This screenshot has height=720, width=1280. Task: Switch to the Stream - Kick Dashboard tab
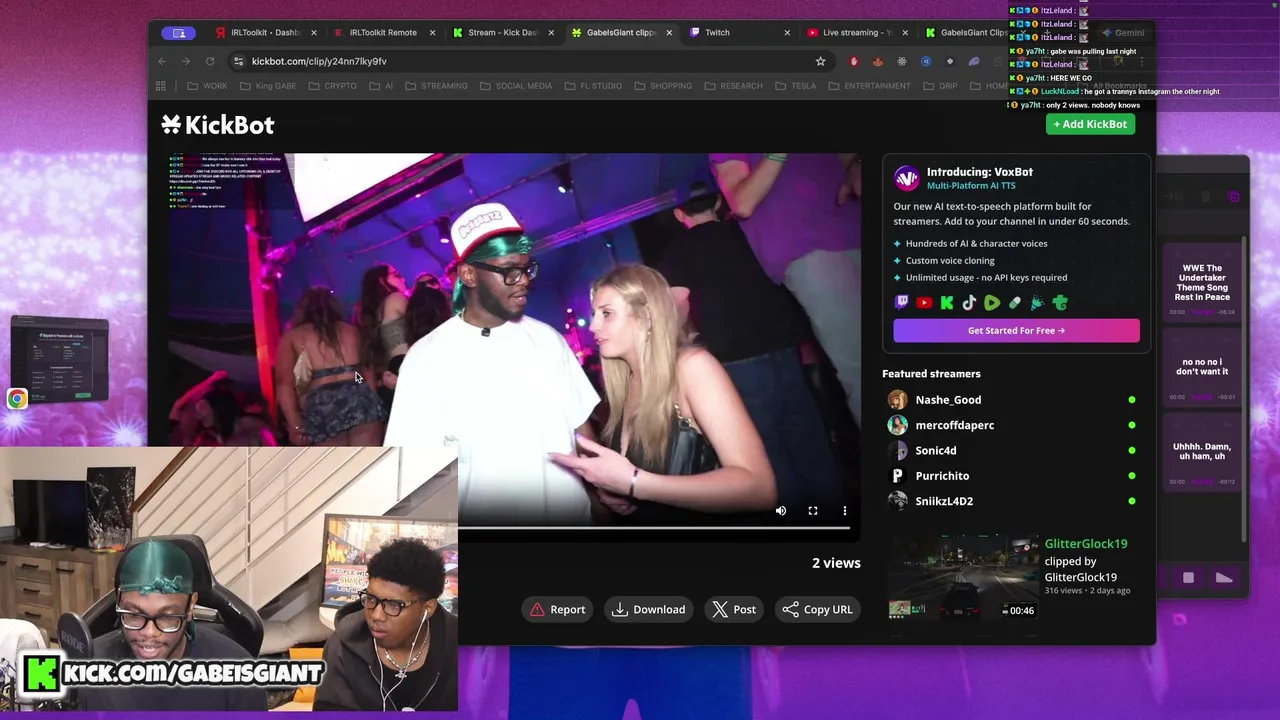502,32
